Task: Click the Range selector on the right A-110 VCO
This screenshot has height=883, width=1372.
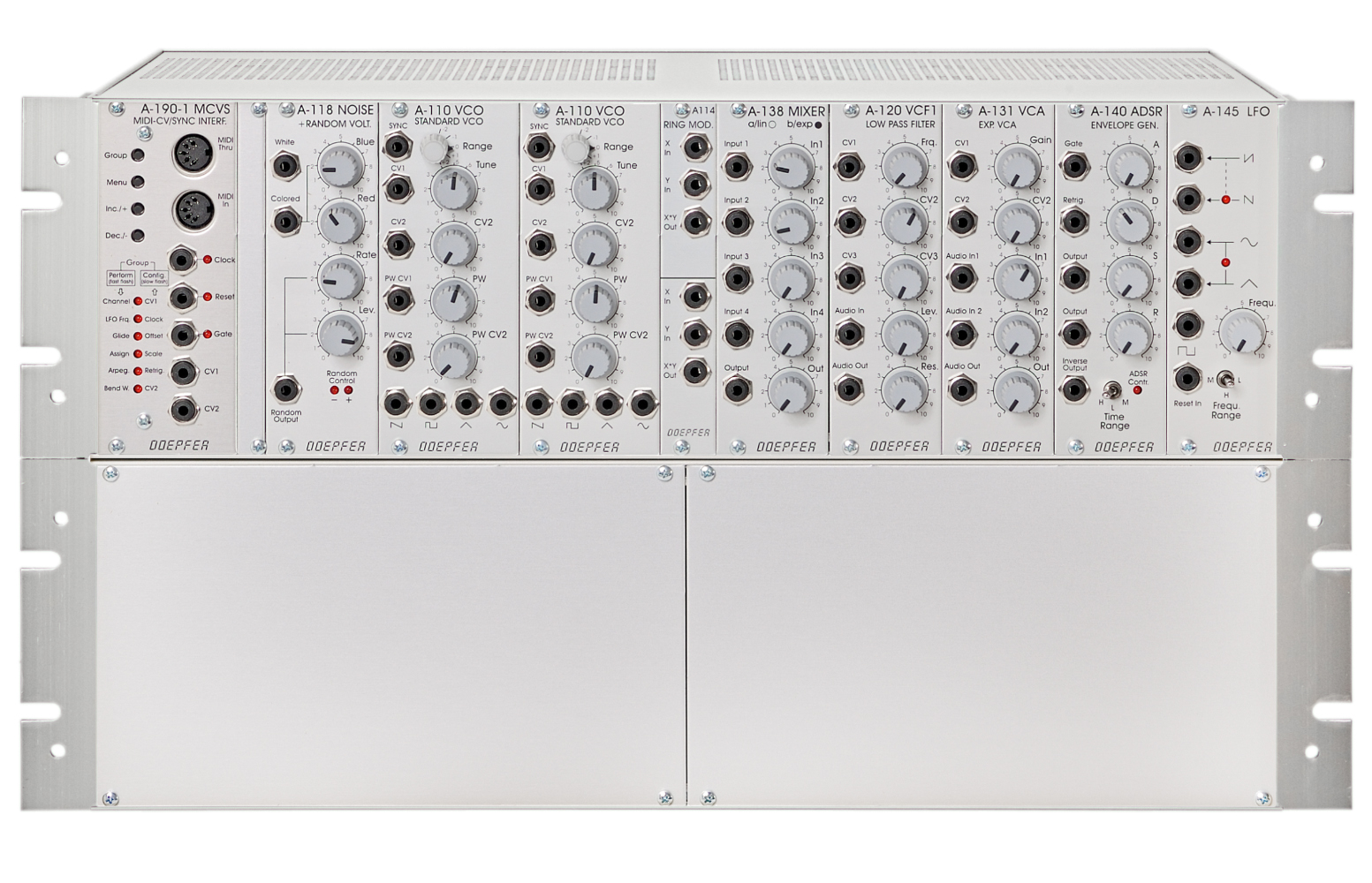Action: click(575, 149)
